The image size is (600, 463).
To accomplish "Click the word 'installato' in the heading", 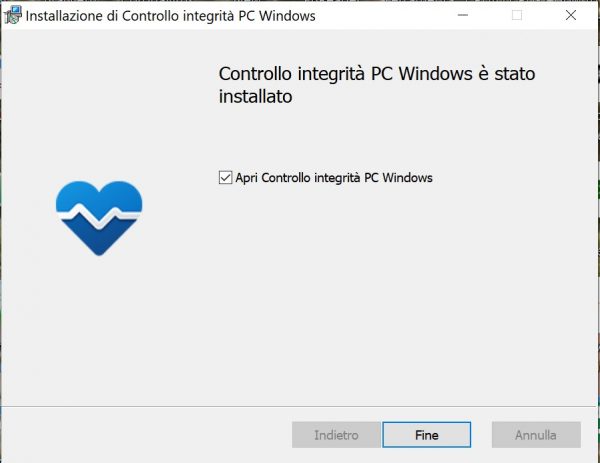I will coord(255,99).
